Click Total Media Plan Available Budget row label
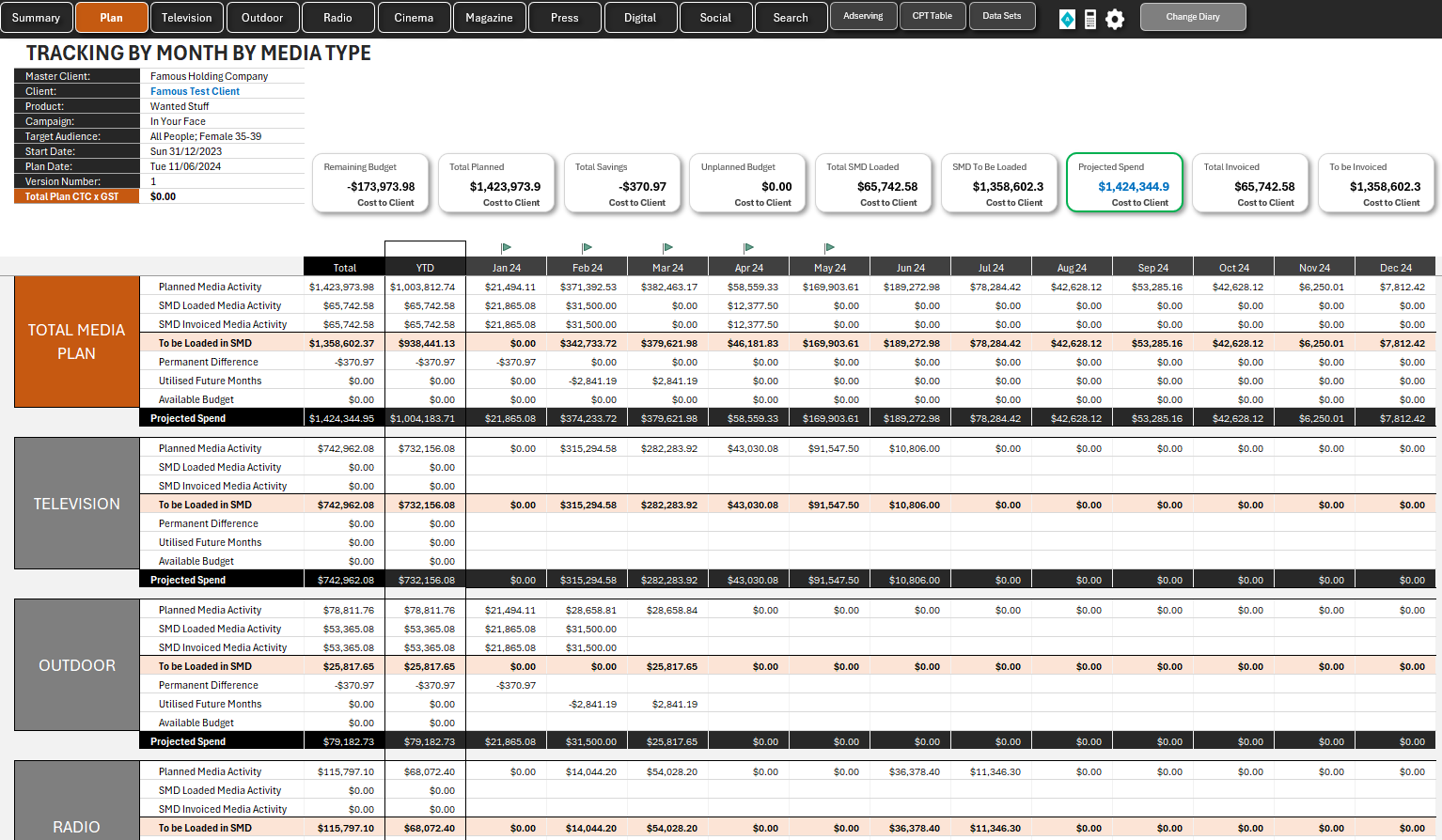Image resolution: width=1442 pixels, height=840 pixels. pos(196,399)
